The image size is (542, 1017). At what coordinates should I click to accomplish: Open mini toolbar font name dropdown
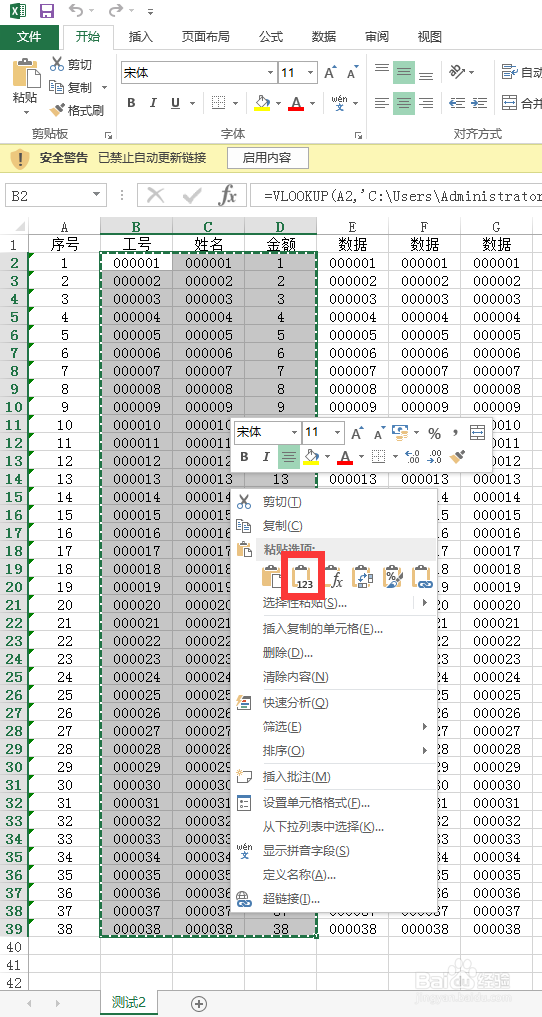click(x=294, y=433)
